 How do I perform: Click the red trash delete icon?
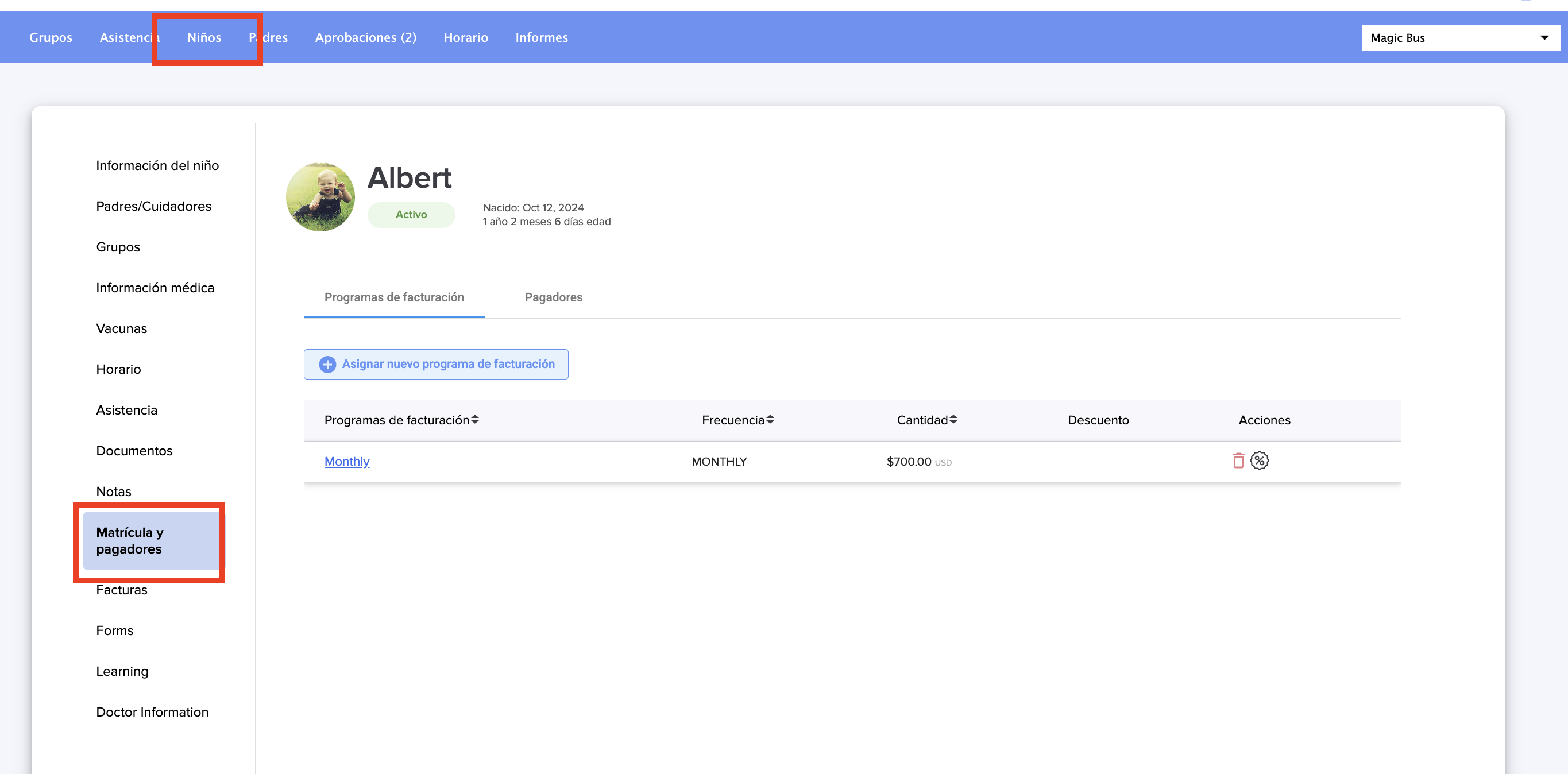coord(1238,460)
